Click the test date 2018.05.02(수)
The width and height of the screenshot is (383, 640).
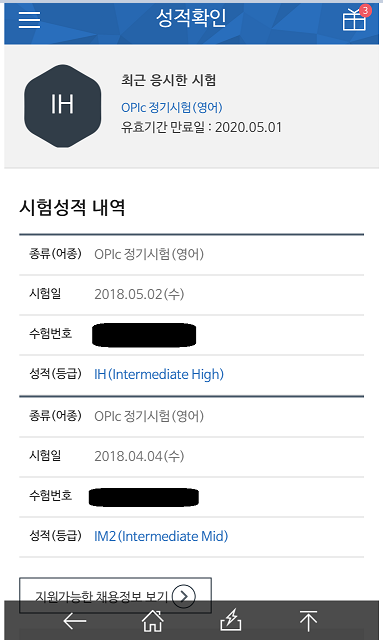tap(139, 294)
